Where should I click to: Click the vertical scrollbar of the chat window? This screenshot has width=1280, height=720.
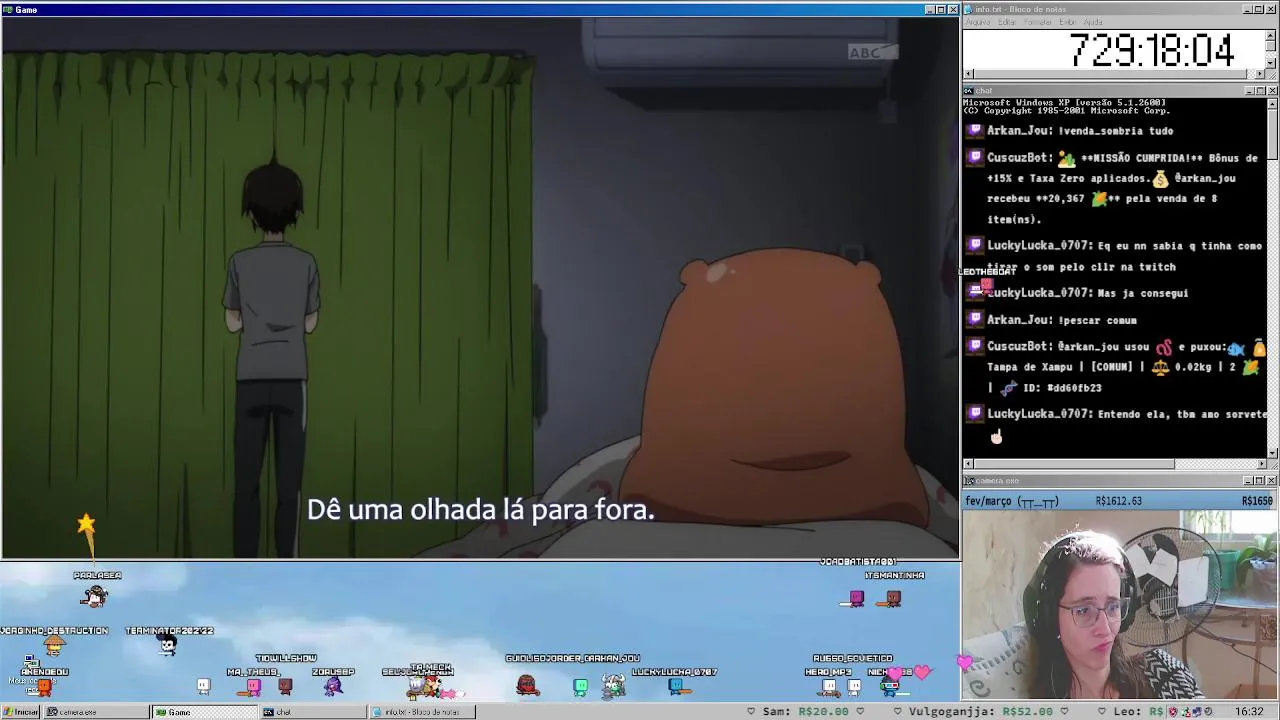(x=1272, y=277)
